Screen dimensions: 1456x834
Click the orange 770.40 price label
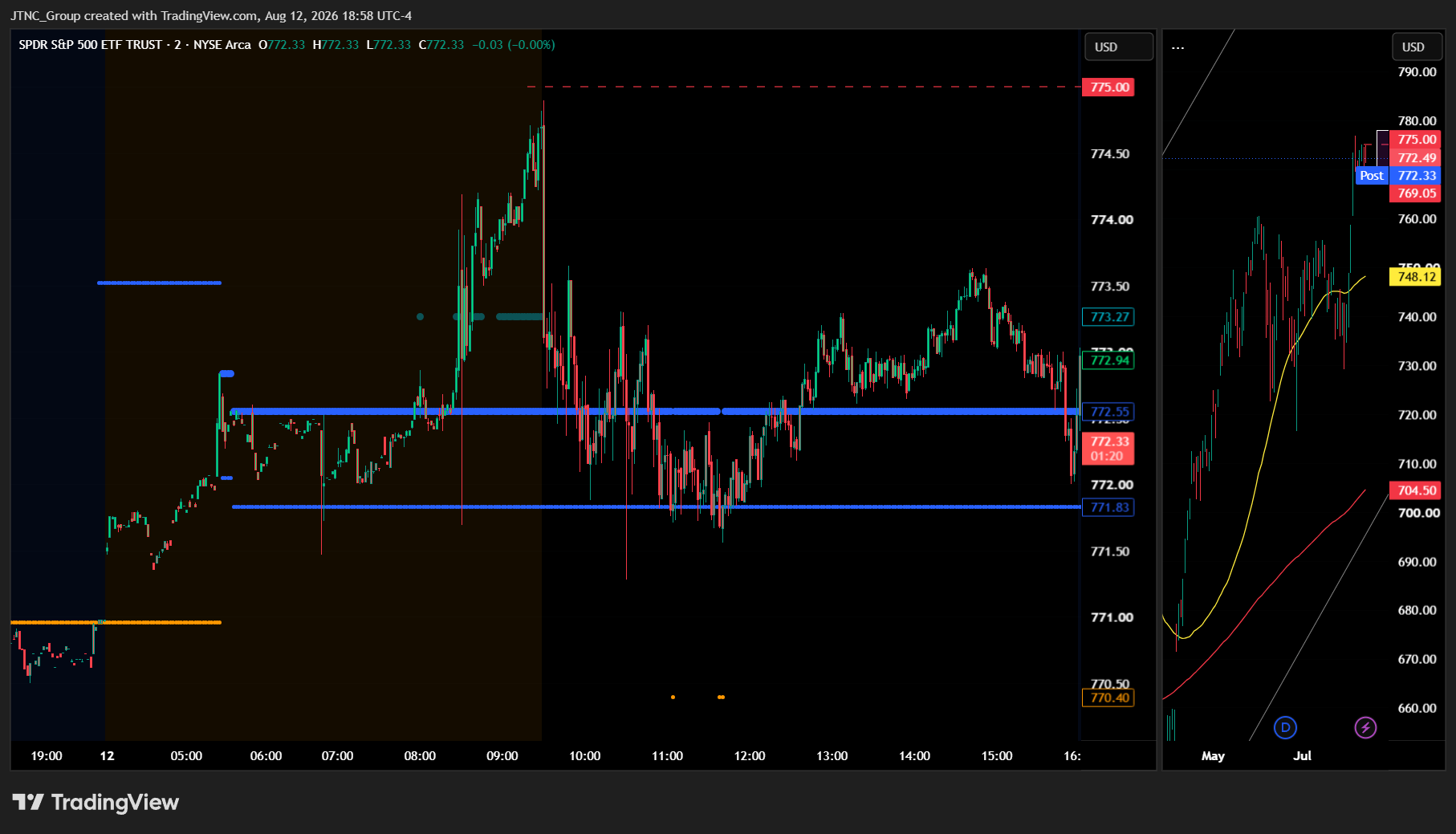1108,698
